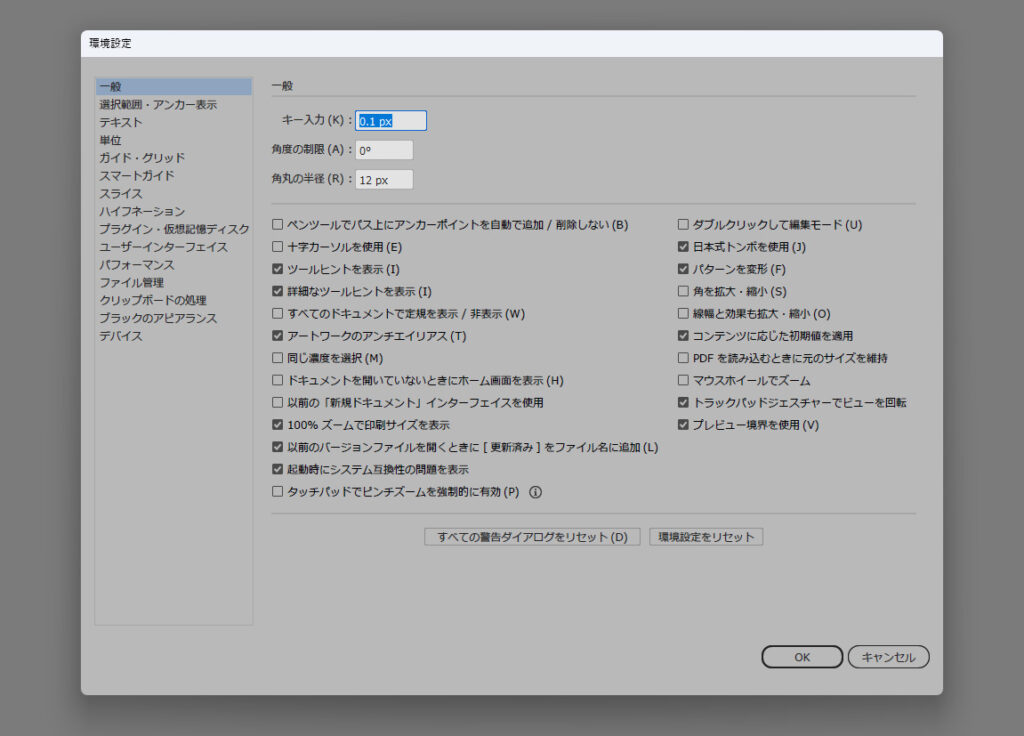This screenshot has width=1024, height=736.
Task: Uncheck ツールヒントを表示 checkbox
Action: click(278, 269)
